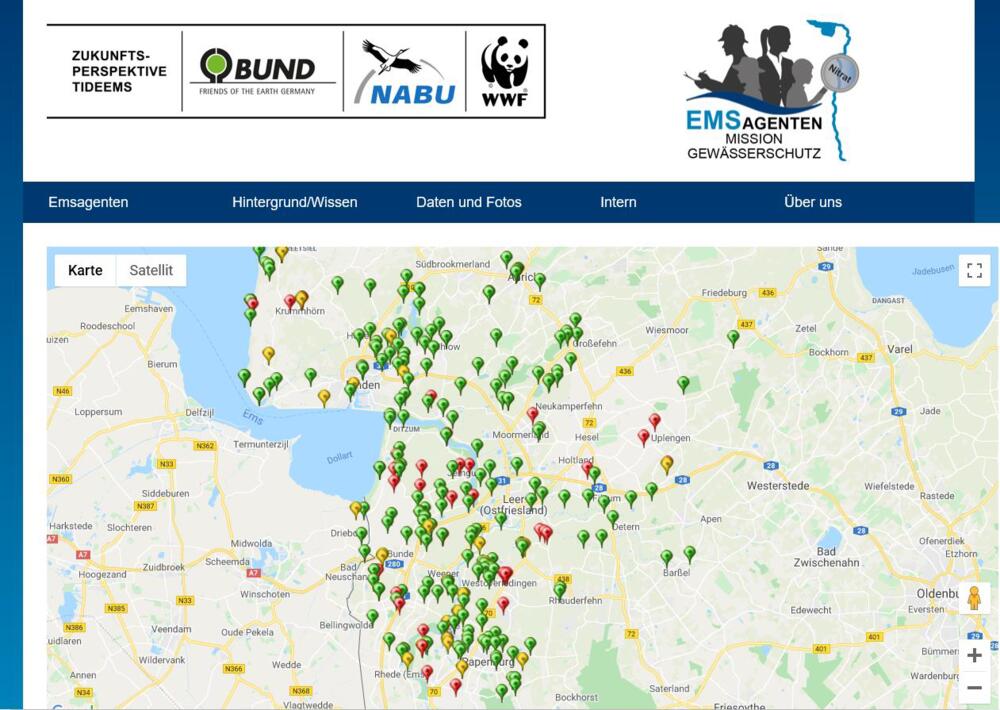
Task: Open the map fullscreen view
Action: (974, 270)
